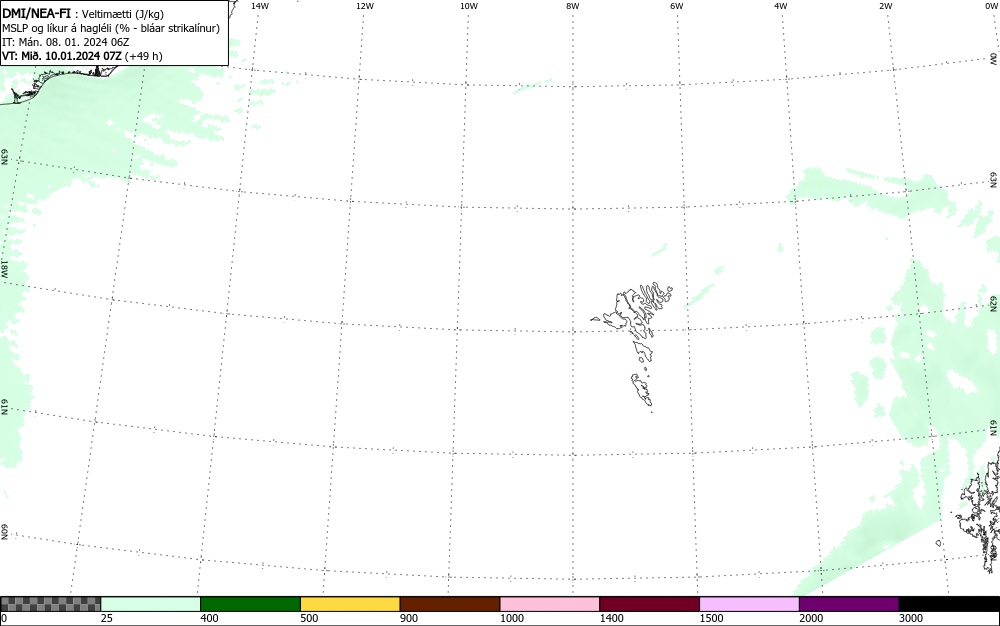1000x626 pixels.
Task: Click the southernmost Faroe island Suðuroy outline
Action: point(642,389)
